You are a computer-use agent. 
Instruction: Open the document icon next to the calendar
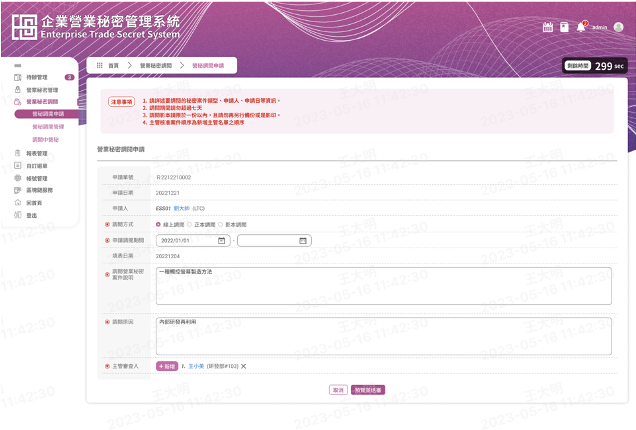point(564,27)
